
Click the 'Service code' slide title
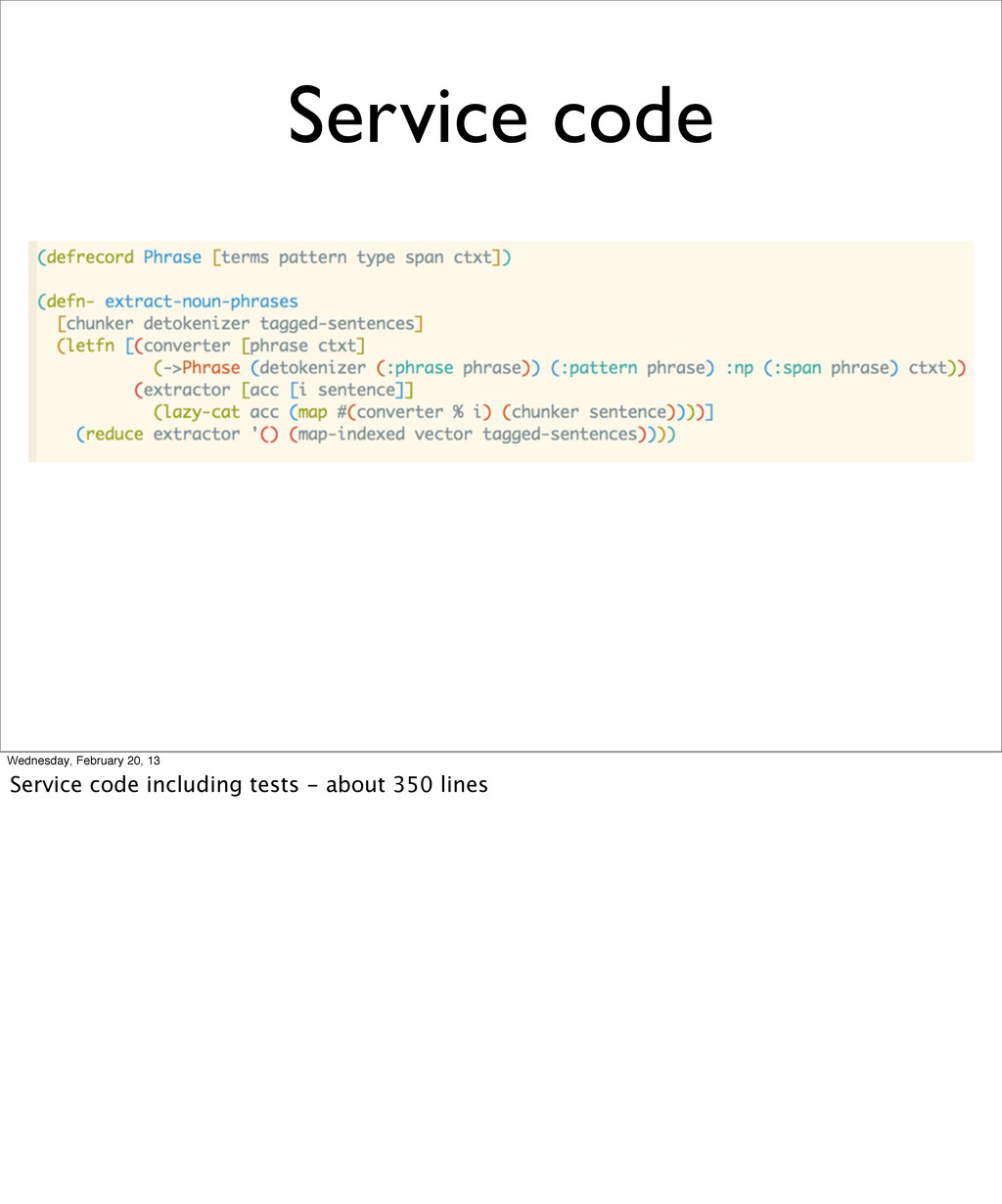point(500,116)
